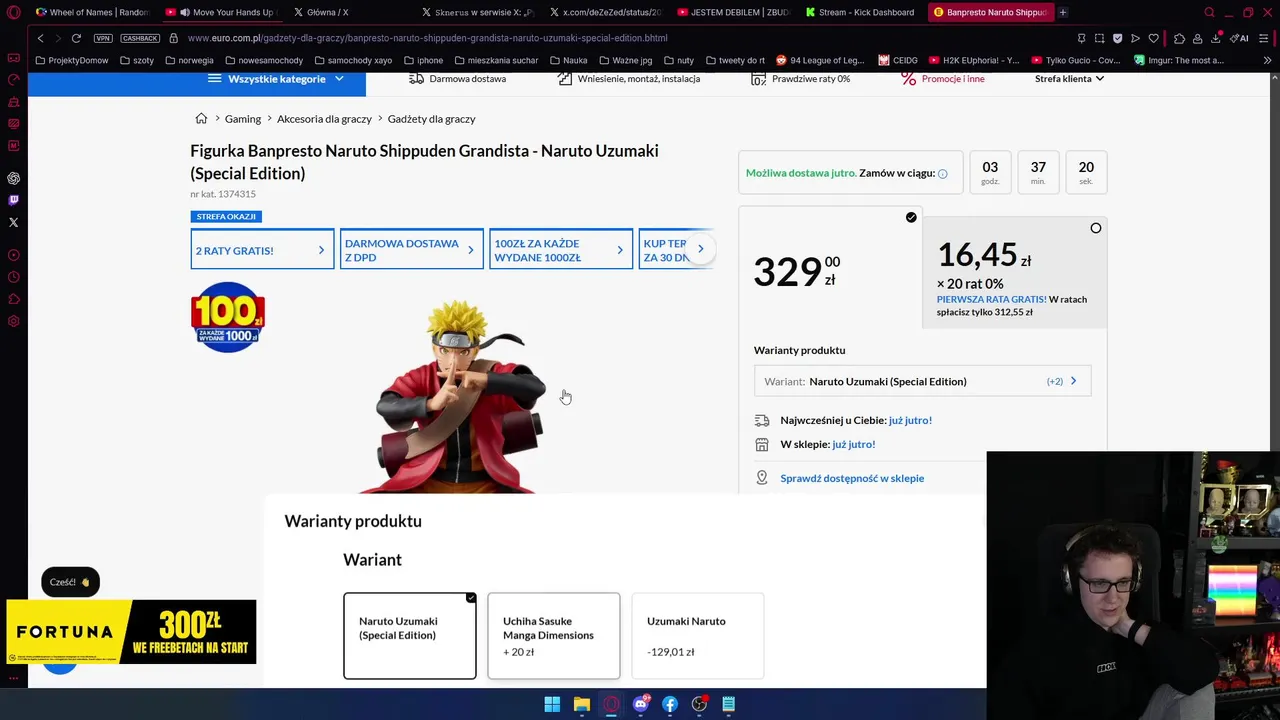This screenshot has width=1280, height=720.
Task: Open 'Gaming' breadcrumb link
Action: pyautogui.click(x=243, y=118)
